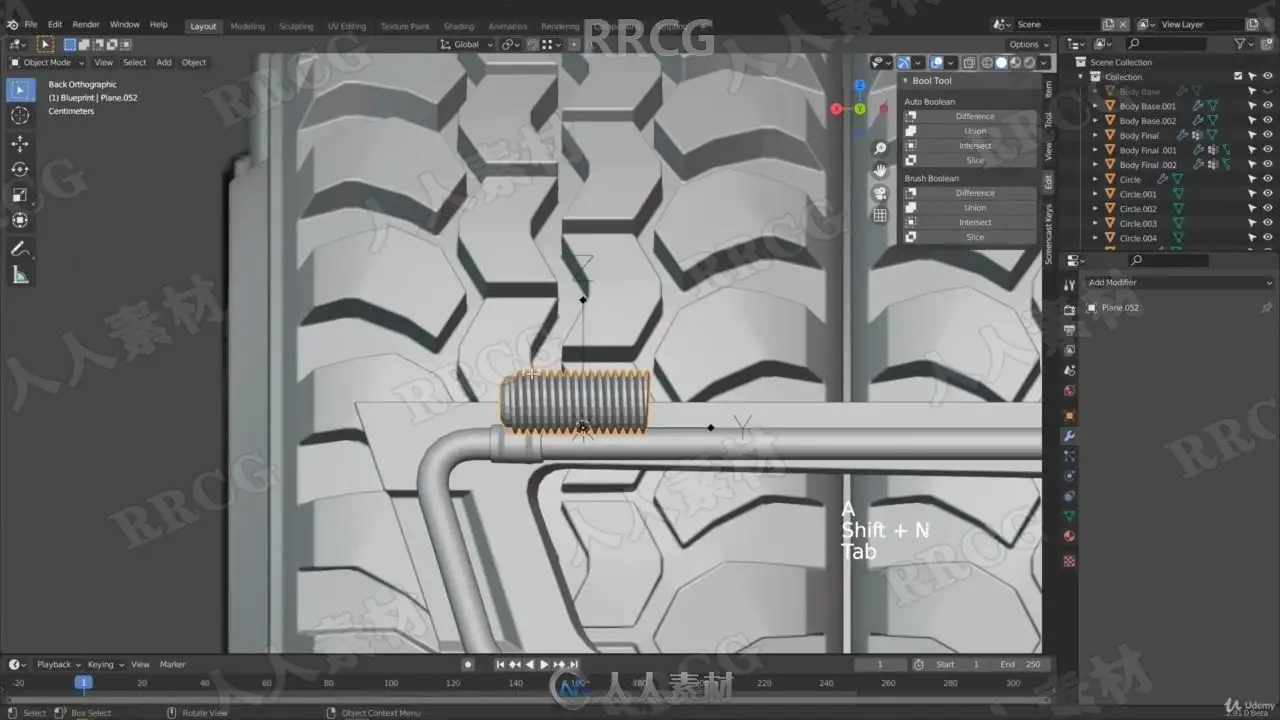Click Auto Boolean Difference button
Screen dimensions: 1280x720
968,116
